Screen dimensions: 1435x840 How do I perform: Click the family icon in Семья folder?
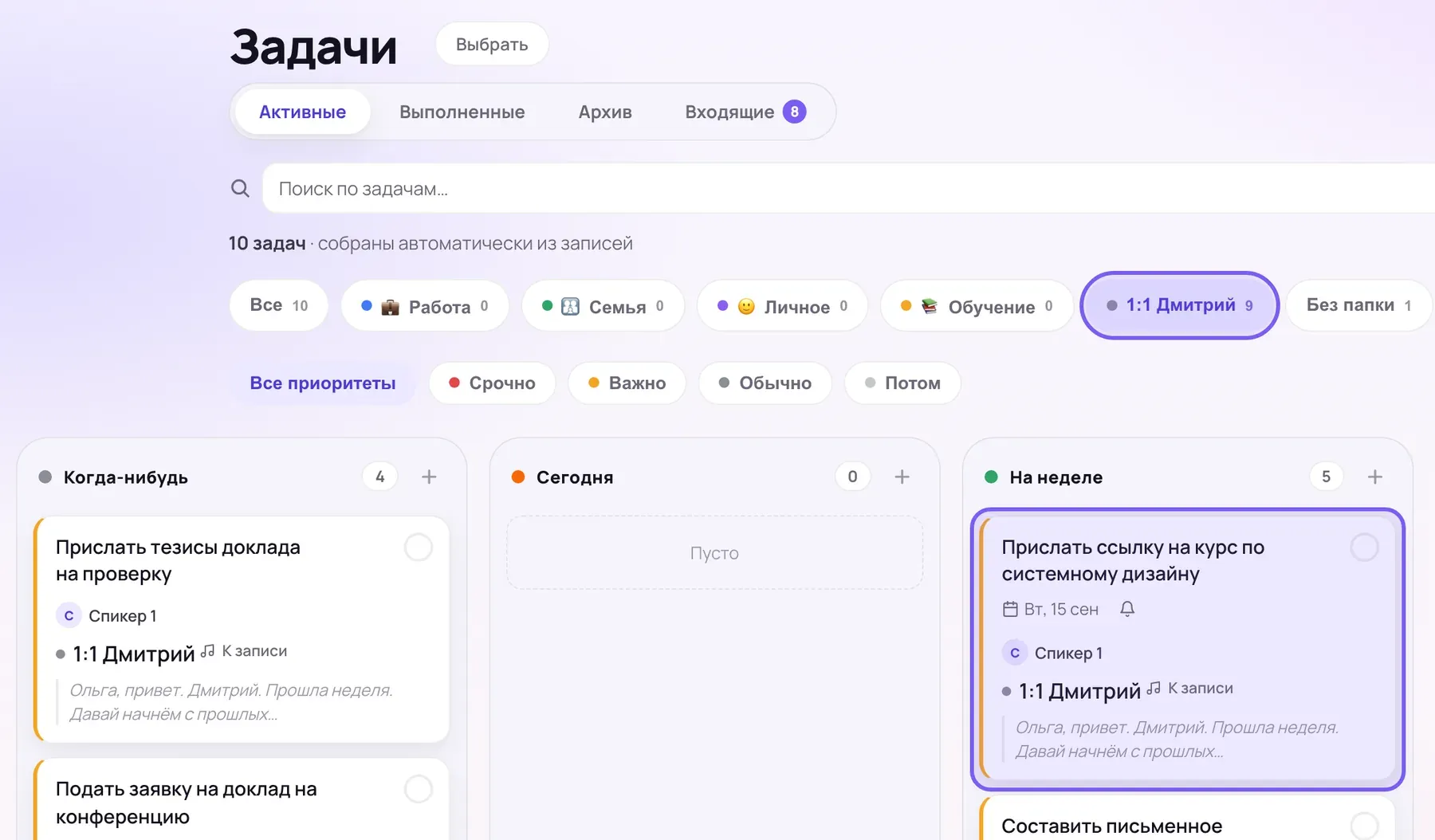click(570, 306)
